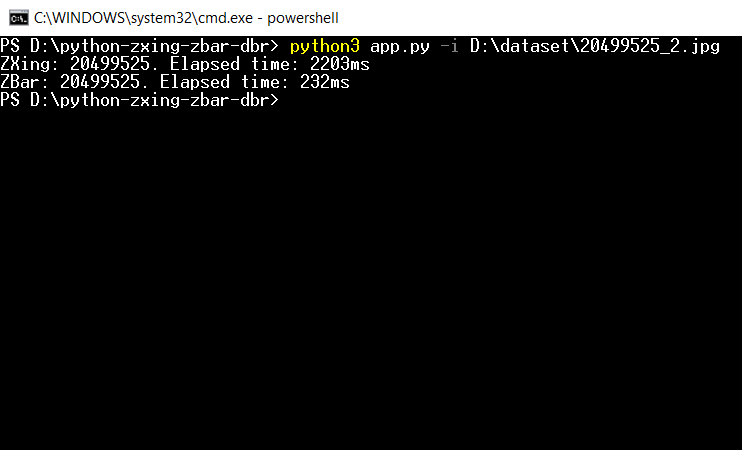742x450 pixels.
Task: Click the 2203ms elapsed time value
Action: coord(340,64)
